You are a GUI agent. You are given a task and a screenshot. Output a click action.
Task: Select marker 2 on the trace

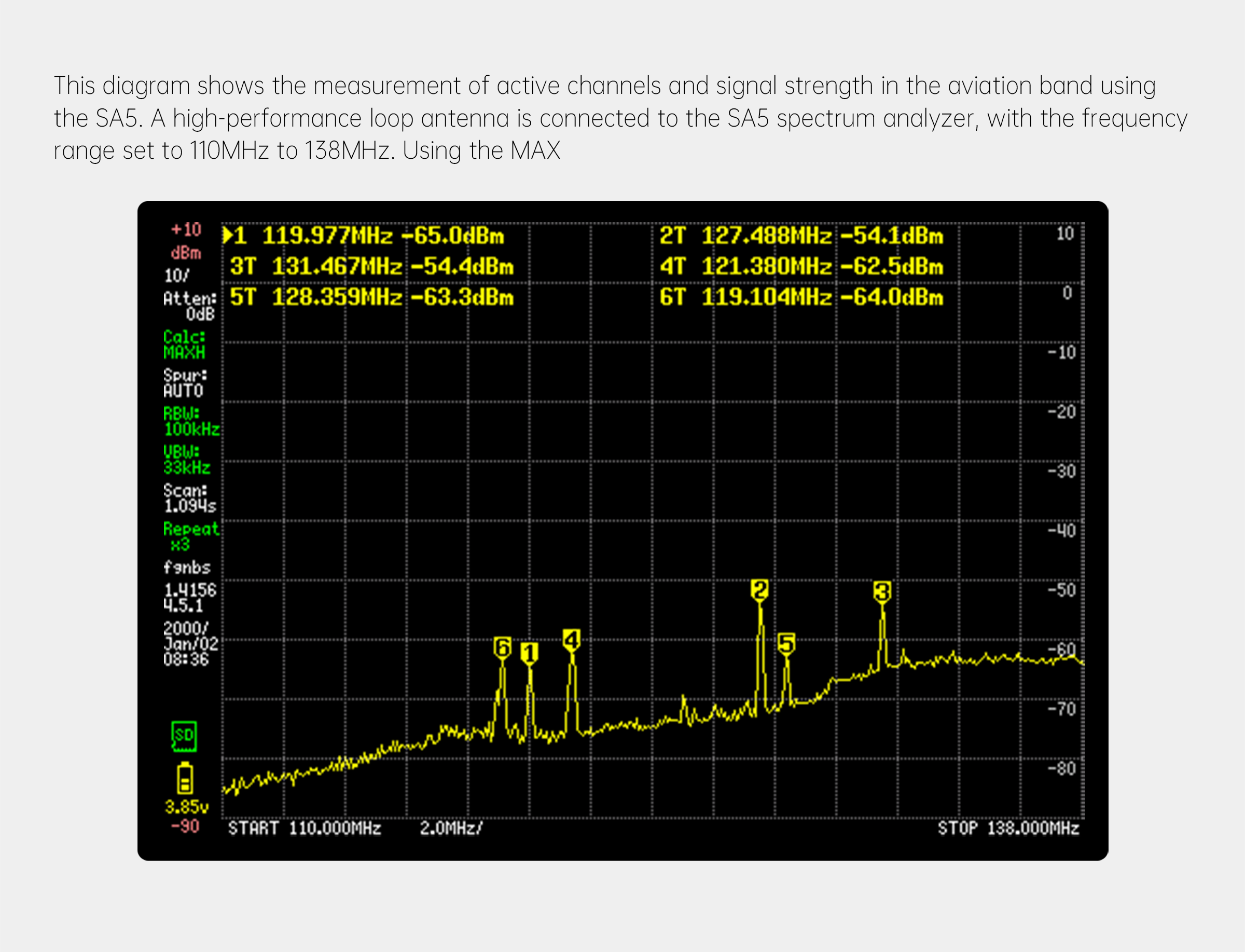(x=759, y=590)
